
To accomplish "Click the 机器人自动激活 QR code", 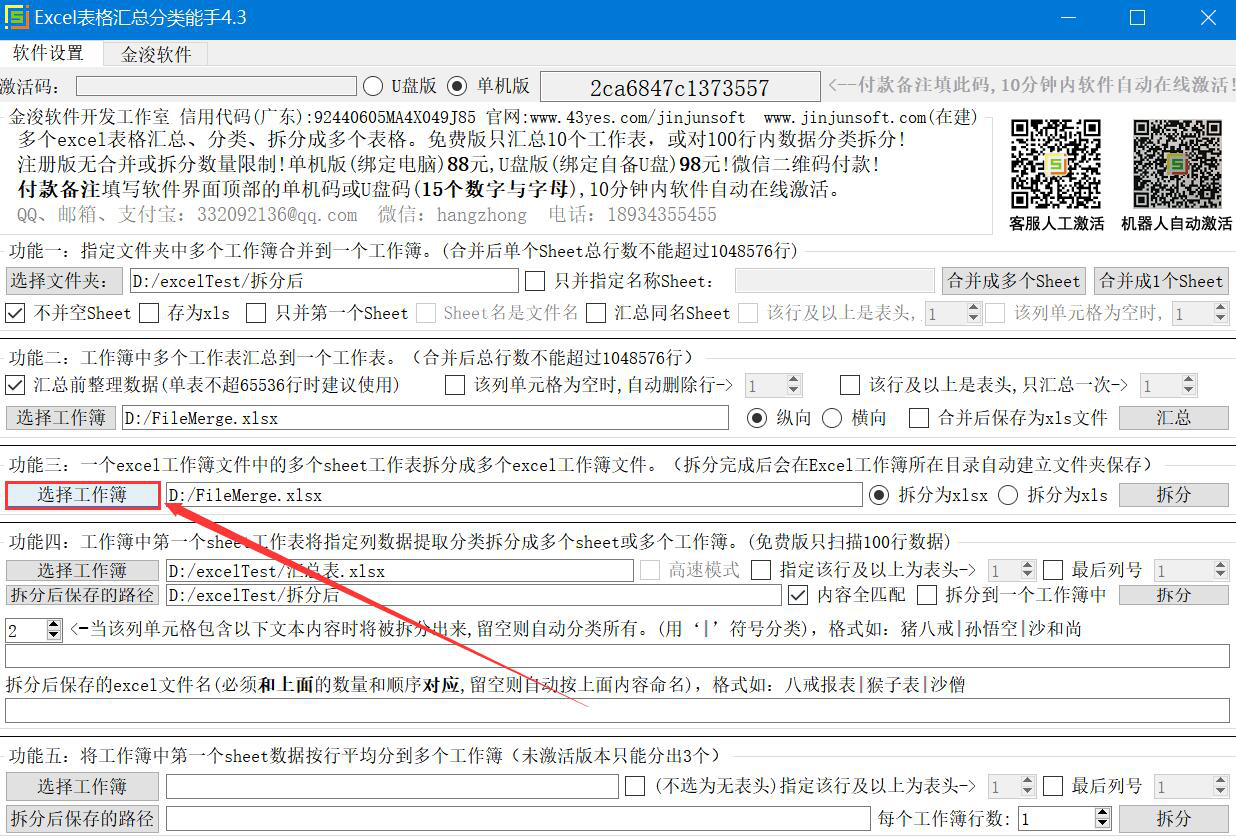I will tap(1177, 164).
